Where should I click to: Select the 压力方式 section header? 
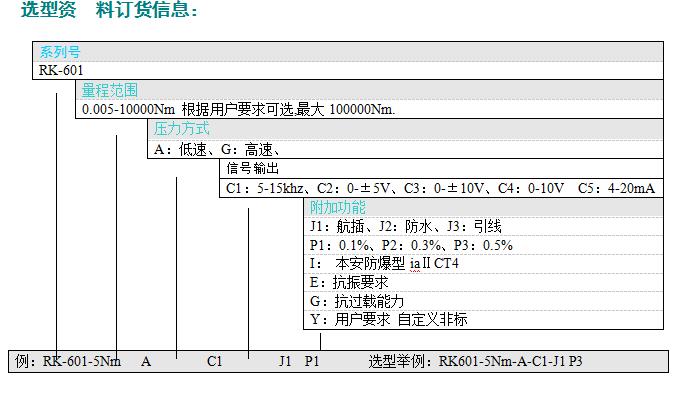(181, 128)
